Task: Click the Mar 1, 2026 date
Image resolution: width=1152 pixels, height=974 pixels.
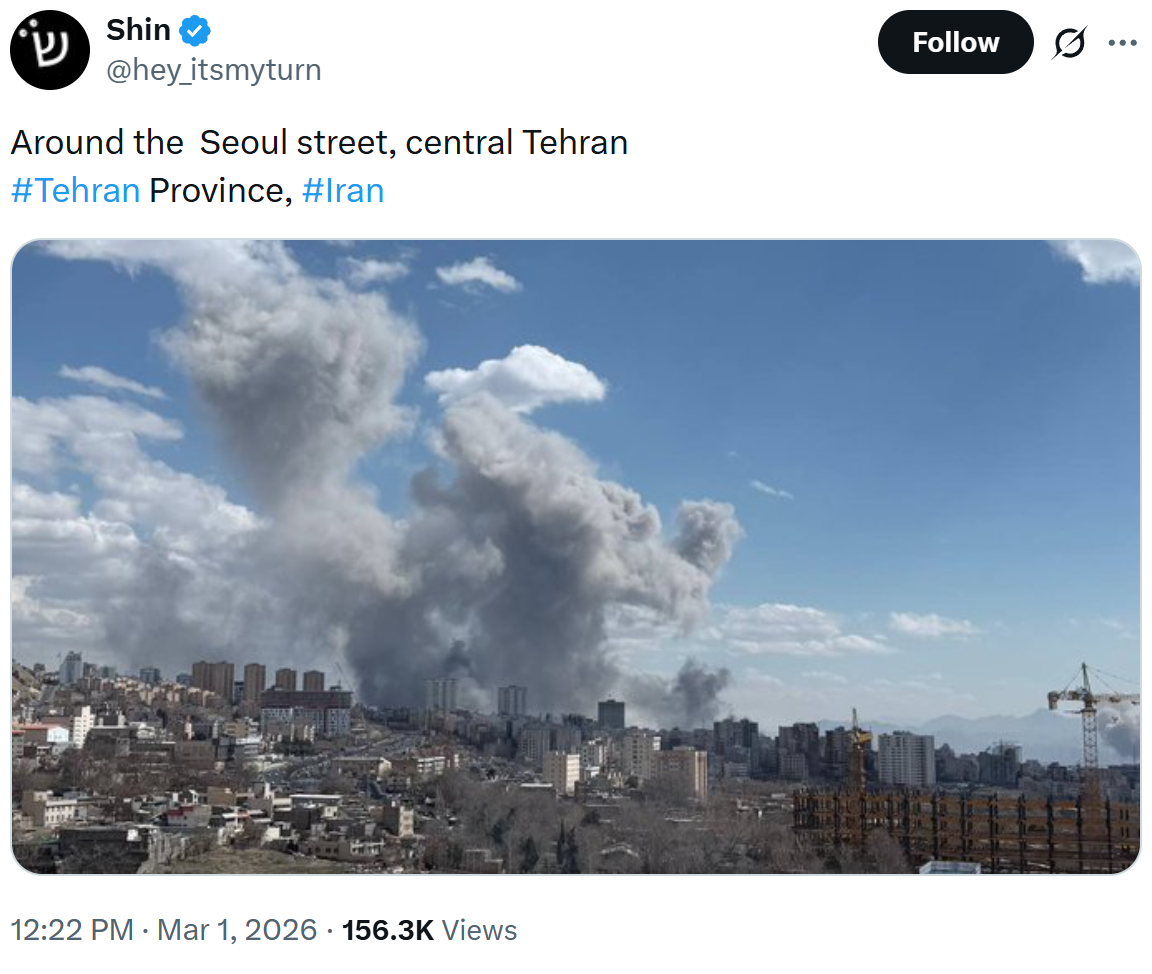Action: (x=237, y=930)
